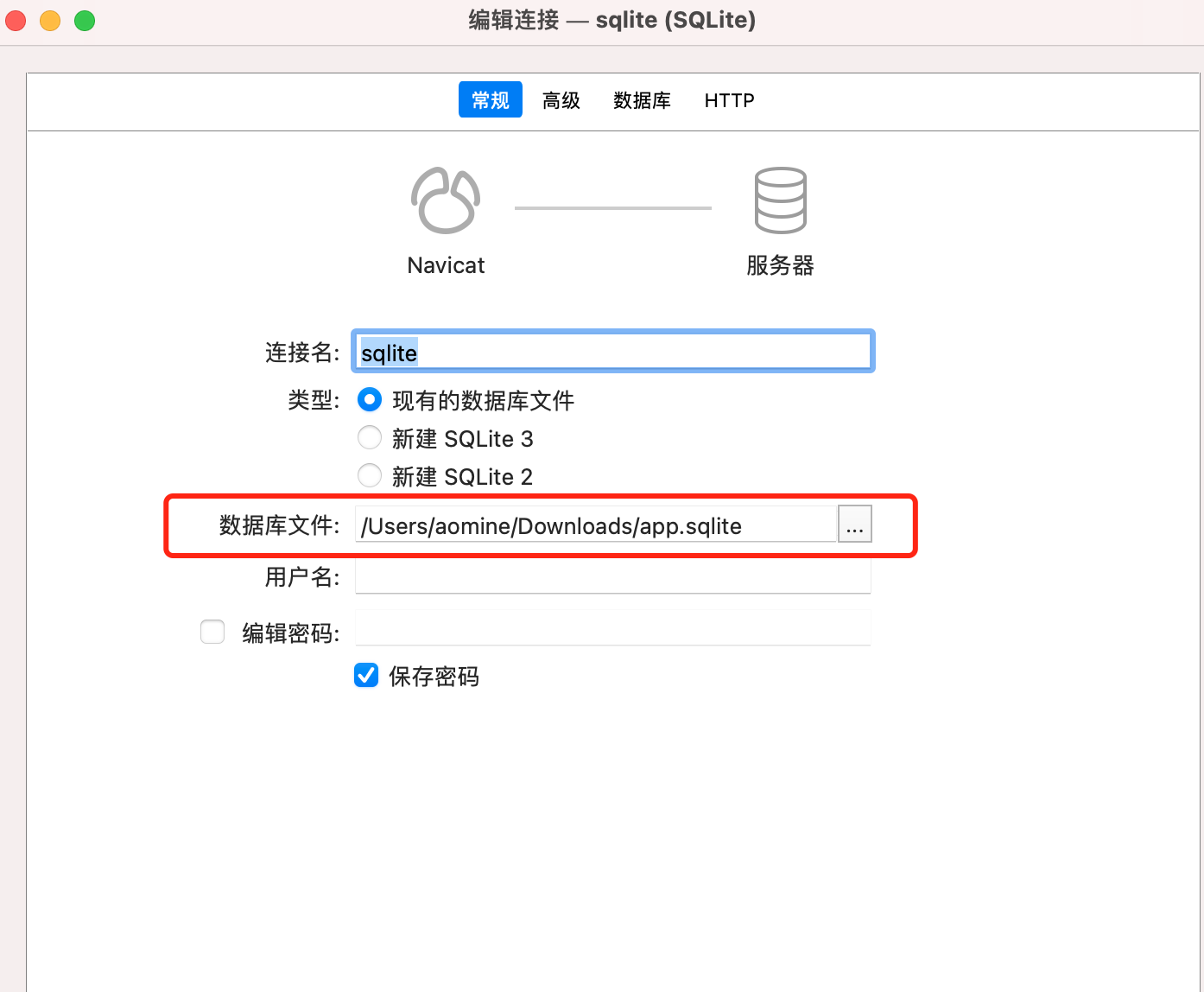Click the 连接名 input containing sqlite
The image size is (1204, 992).
[x=612, y=351]
